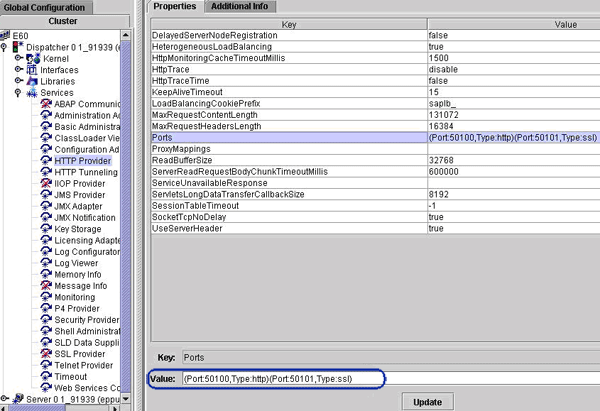This screenshot has width=600, height=411.
Task: Click the SLD Data Supplier service icon
Action: click(46, 342)
